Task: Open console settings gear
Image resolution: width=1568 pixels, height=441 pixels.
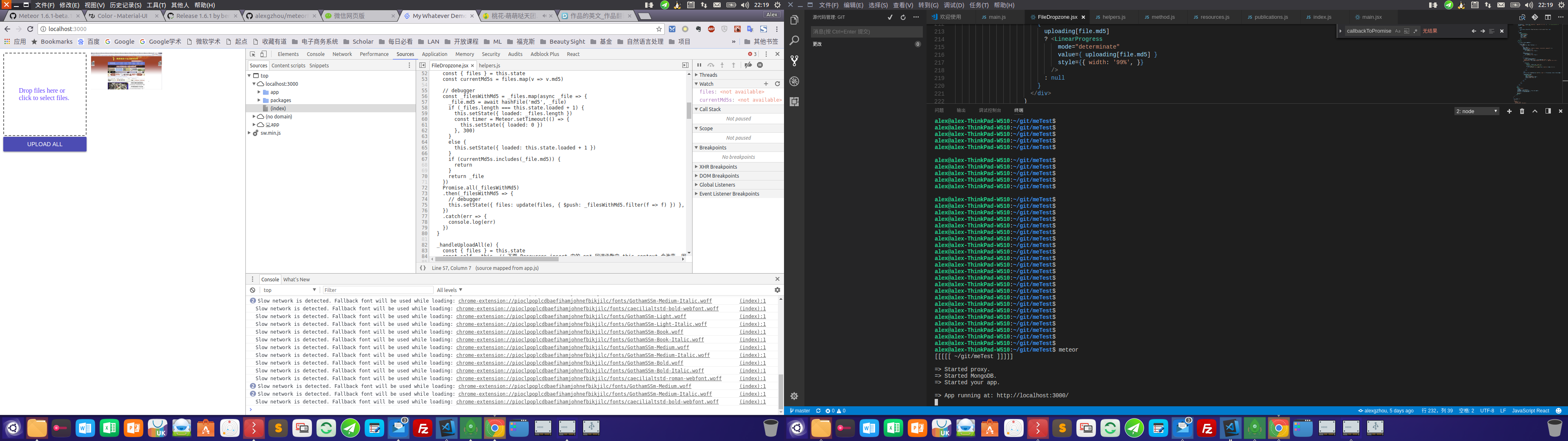Action: pos(777,290)
